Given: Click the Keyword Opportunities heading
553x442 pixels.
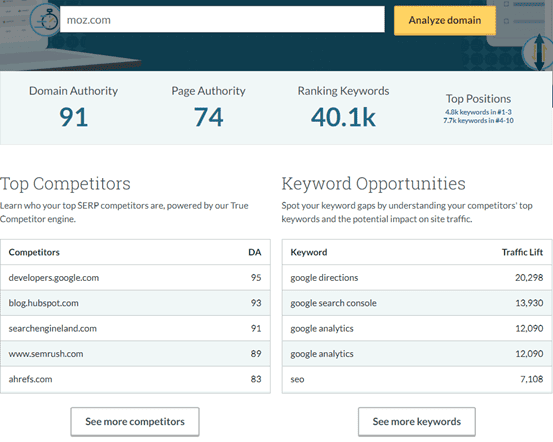Looking at the screenshot, I should click(x=373, y=184).
